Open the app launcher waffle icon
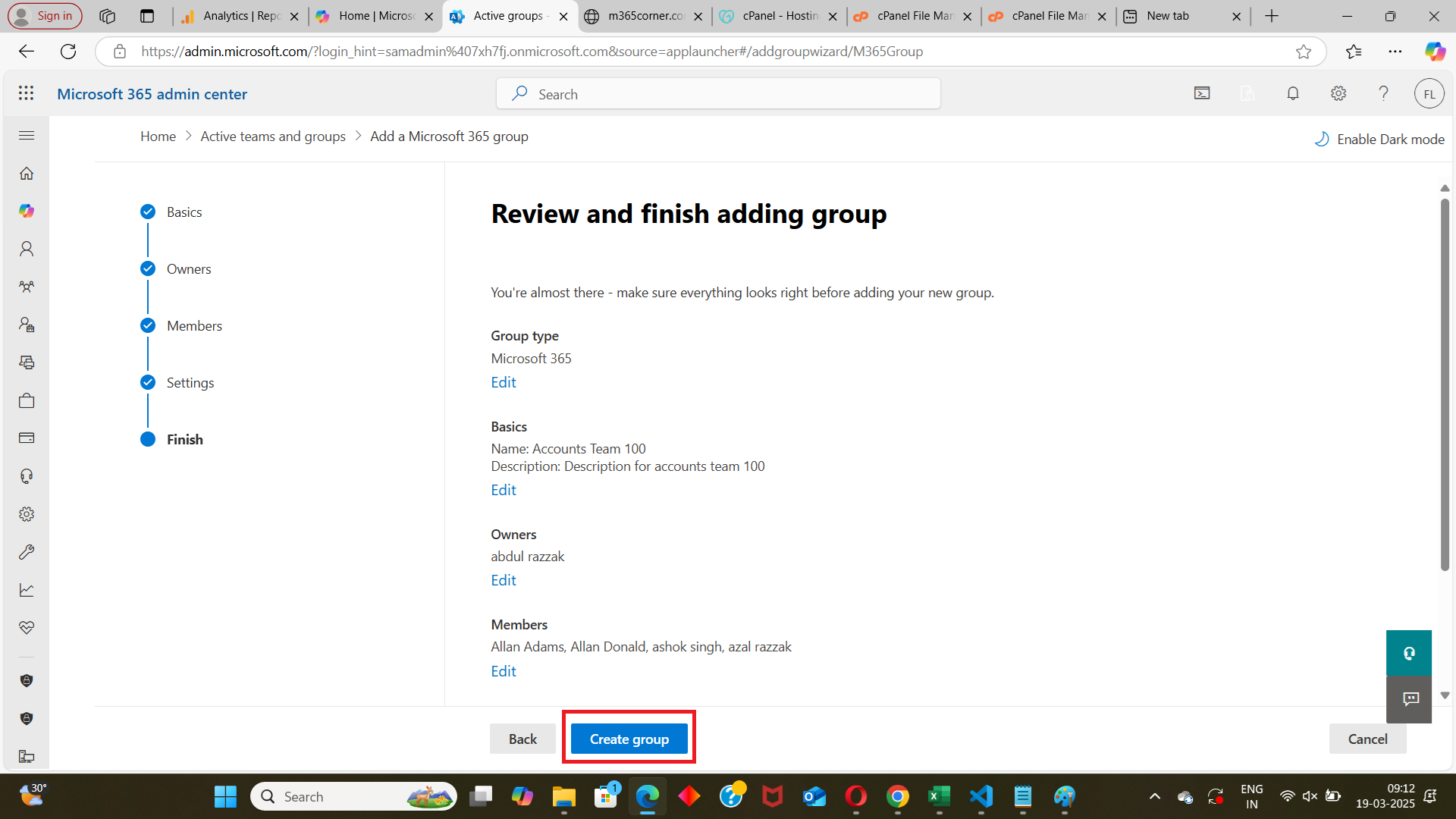The width and height of the screenshot is (1456, 819). tap(26, 93)
